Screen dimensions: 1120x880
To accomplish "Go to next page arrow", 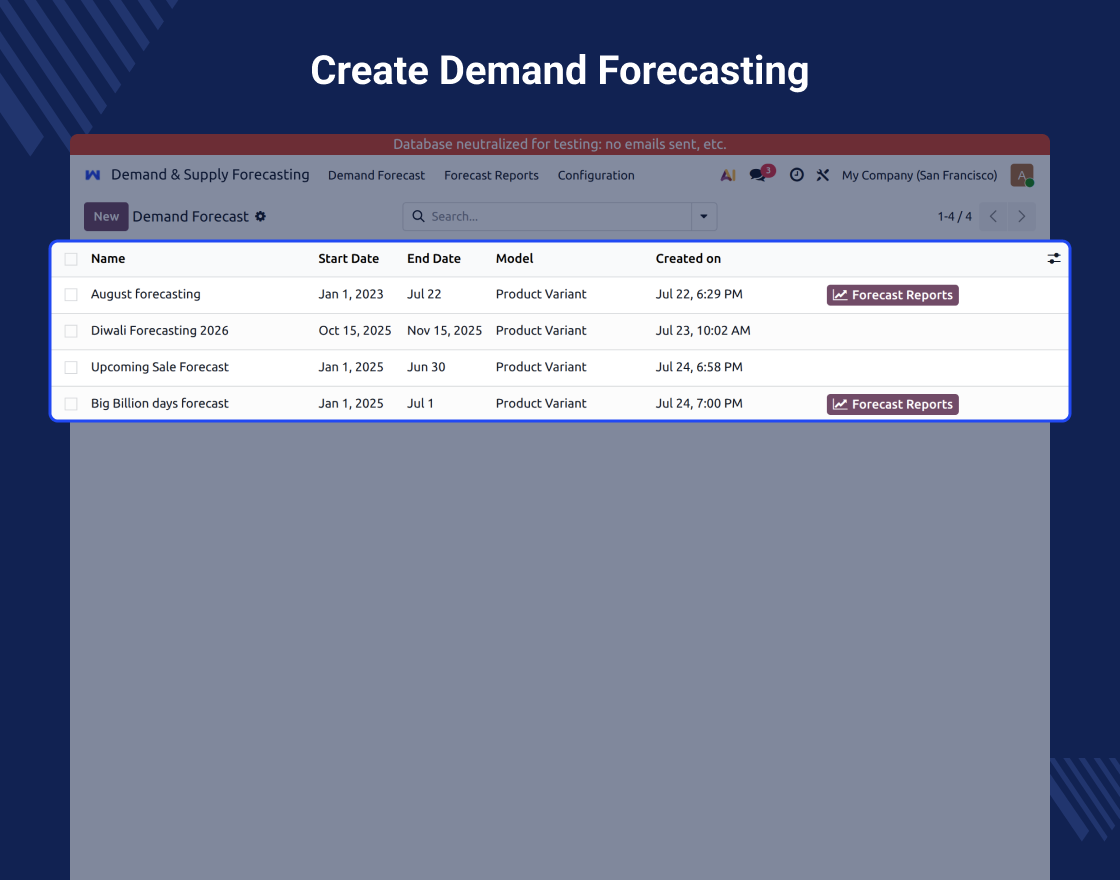I will point(1021,216).
